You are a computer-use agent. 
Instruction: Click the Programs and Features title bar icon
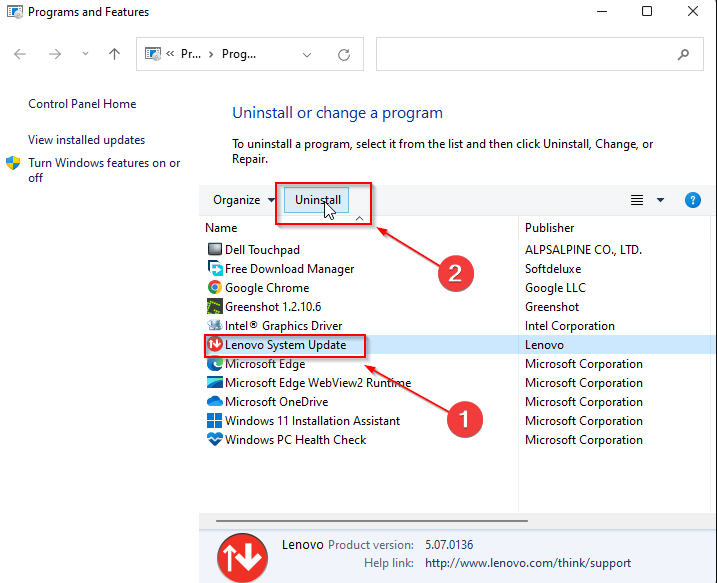tap(15, 11)
